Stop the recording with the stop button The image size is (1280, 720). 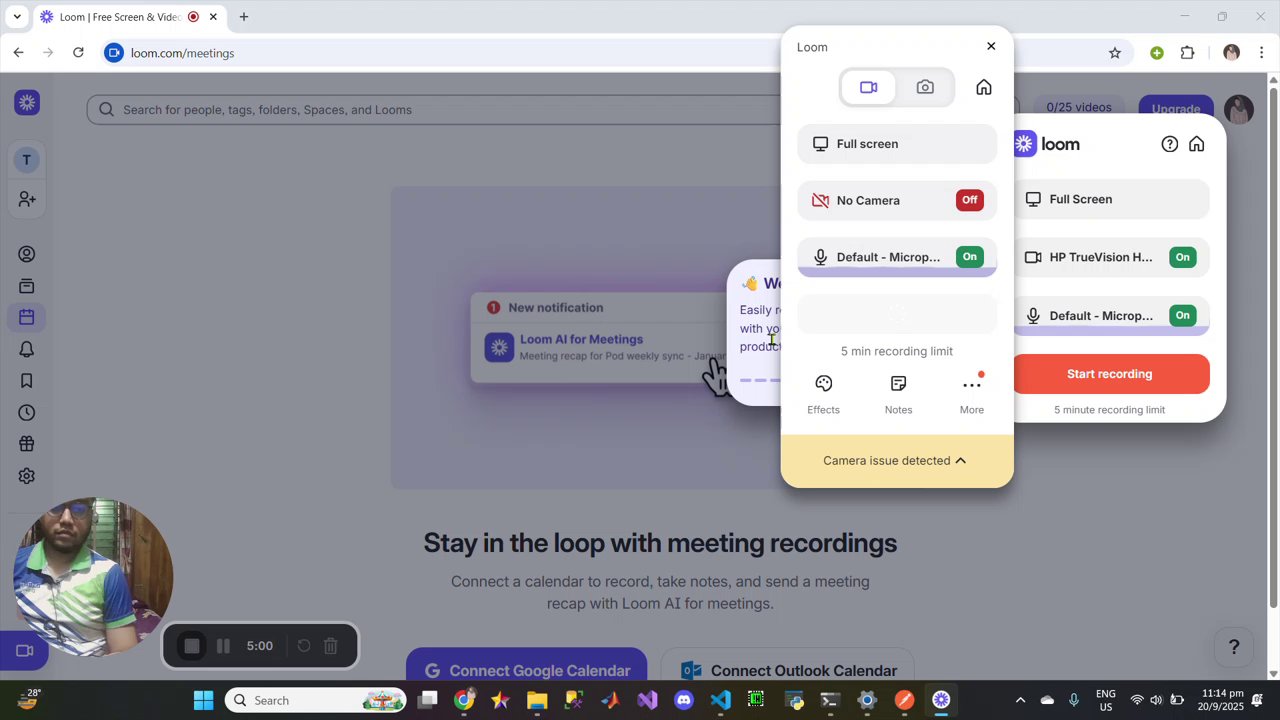click(x=192, y=646)
